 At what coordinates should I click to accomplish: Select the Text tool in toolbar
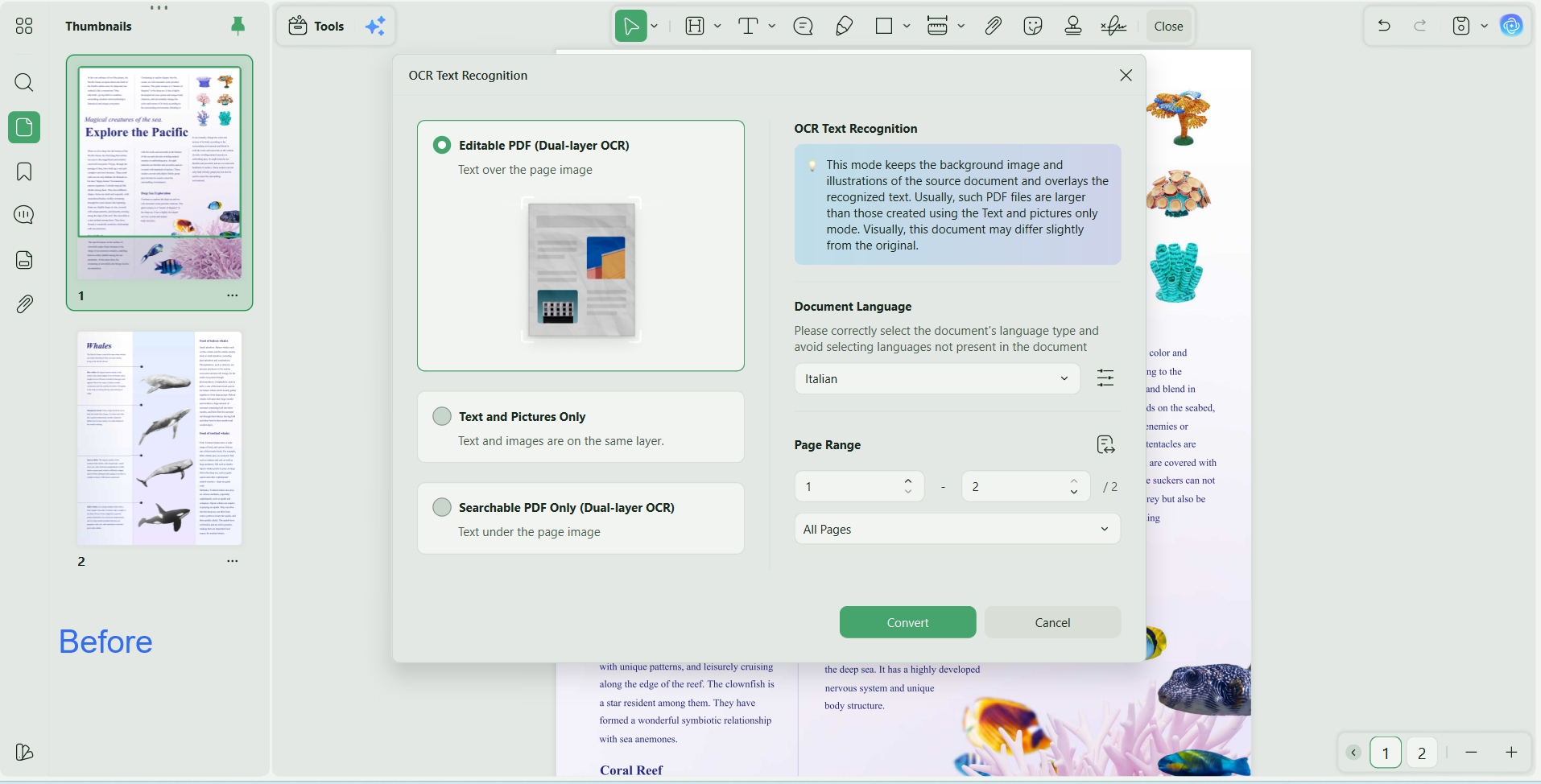749,26
